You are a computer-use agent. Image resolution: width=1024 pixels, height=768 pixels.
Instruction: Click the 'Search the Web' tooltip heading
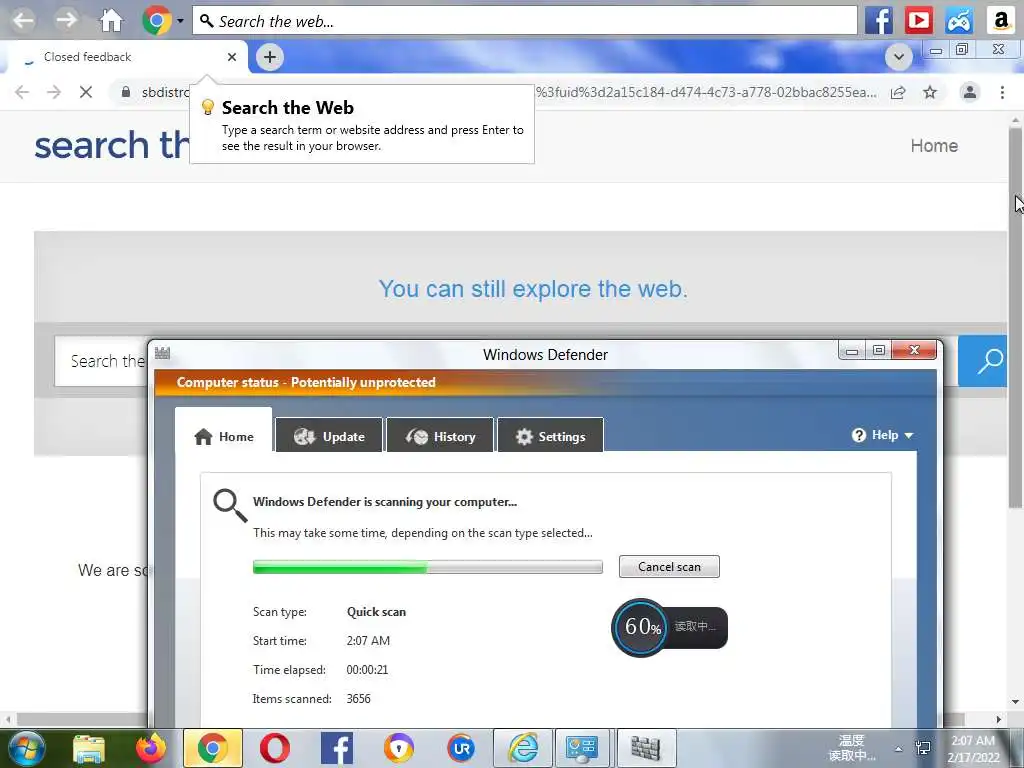pos(288,108)
